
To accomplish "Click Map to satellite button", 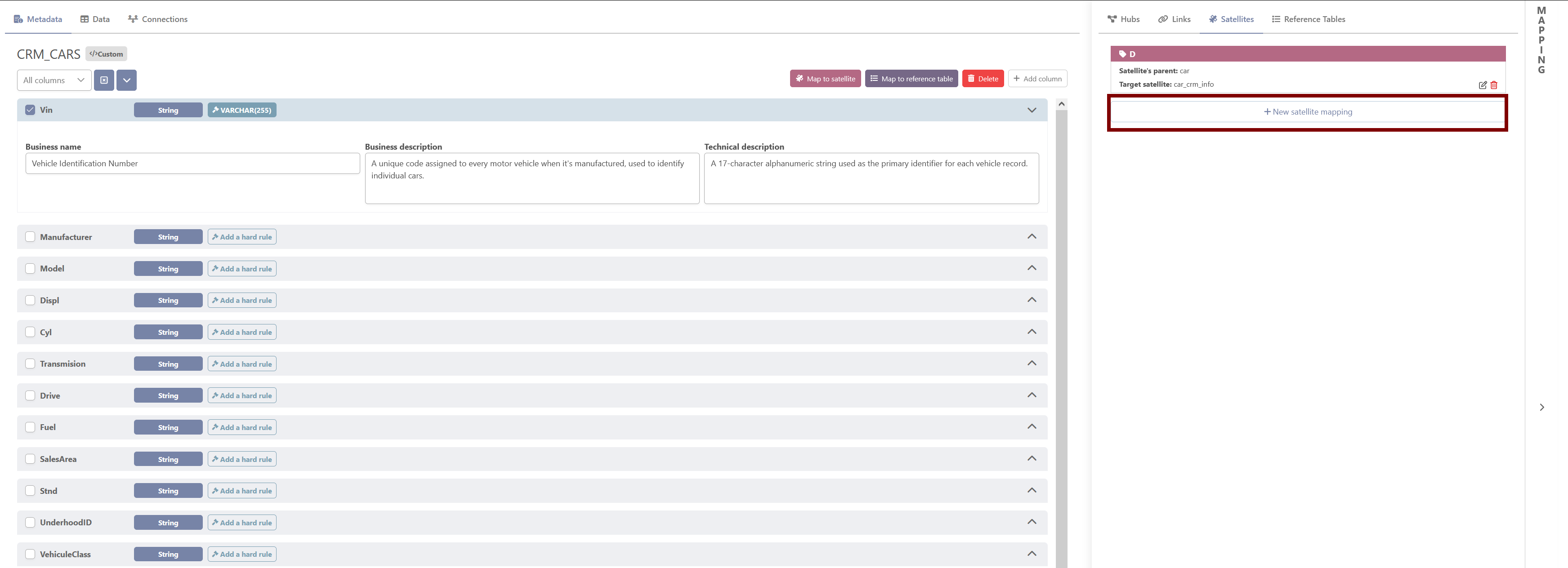I will 825,79.
